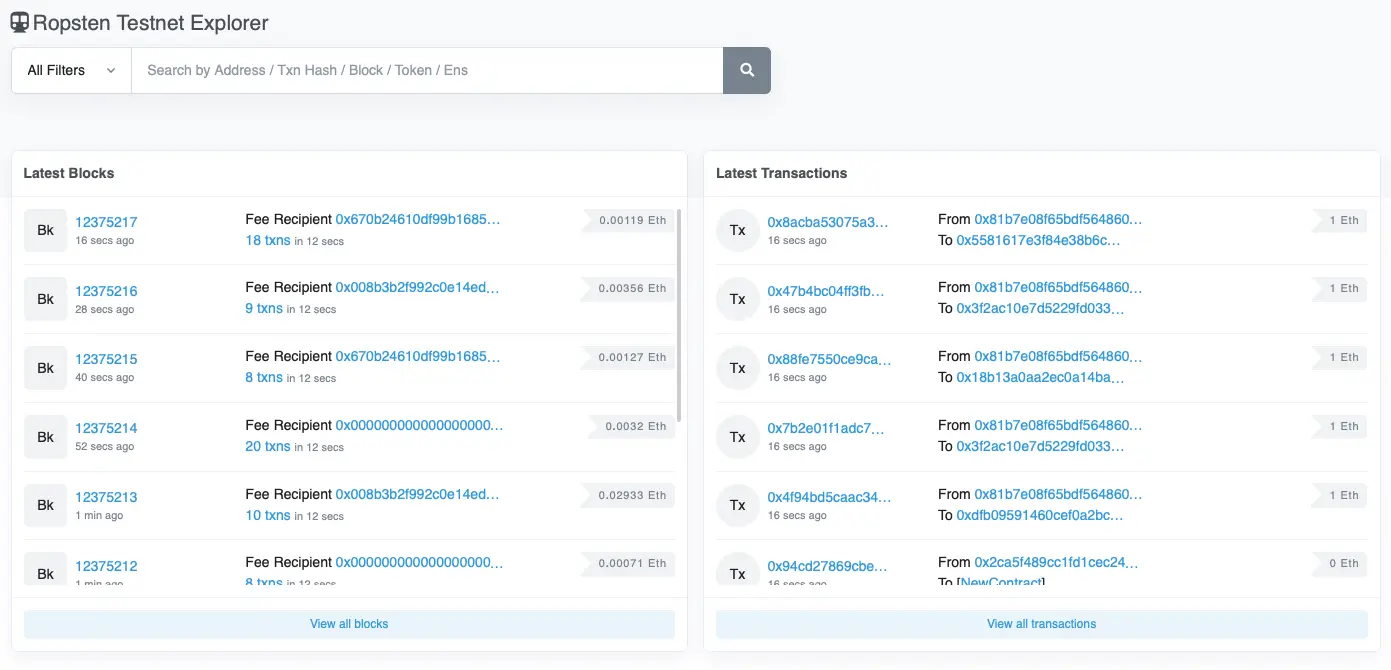Open the 8 txns link of block 12375215
The width and height of the screenshot is (1391, 670).
click(264, 377)
